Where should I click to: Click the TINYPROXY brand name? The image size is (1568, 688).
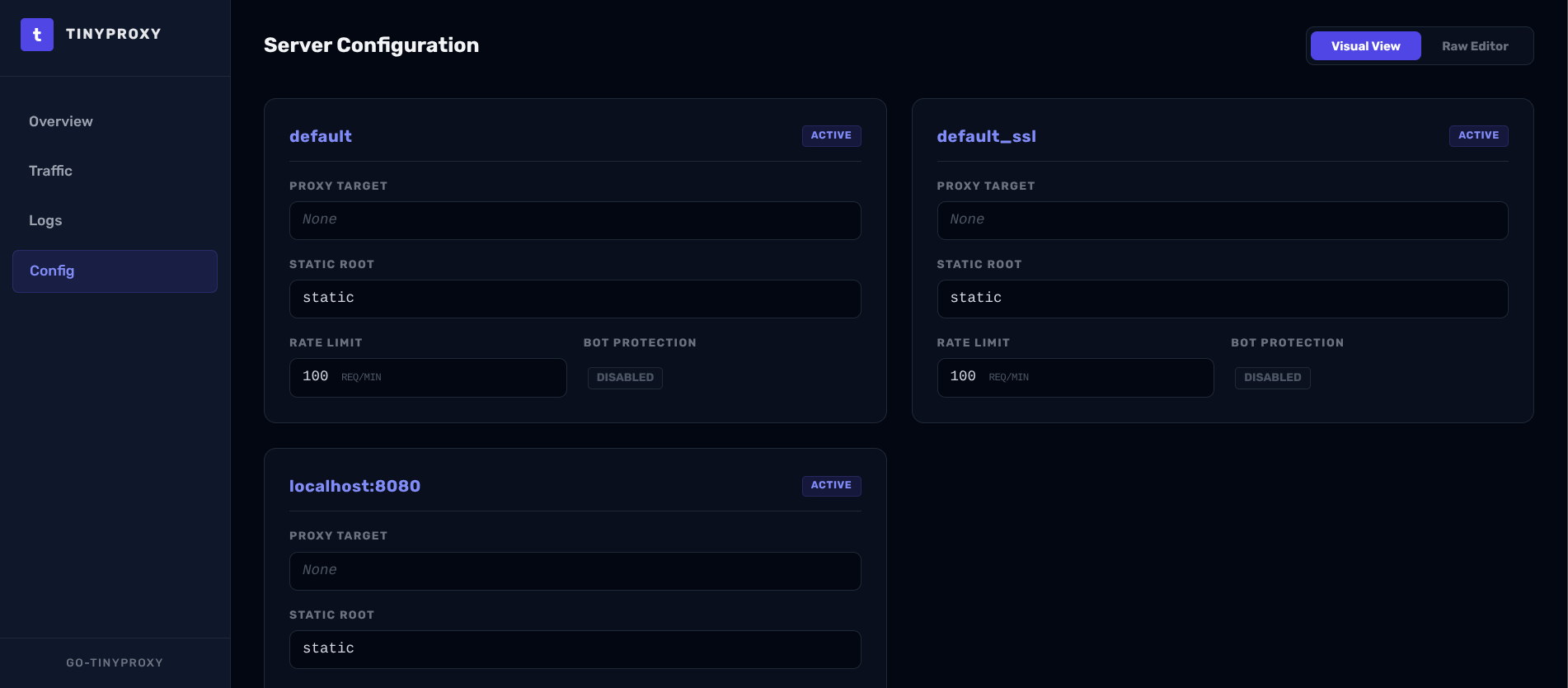point(114,34)
